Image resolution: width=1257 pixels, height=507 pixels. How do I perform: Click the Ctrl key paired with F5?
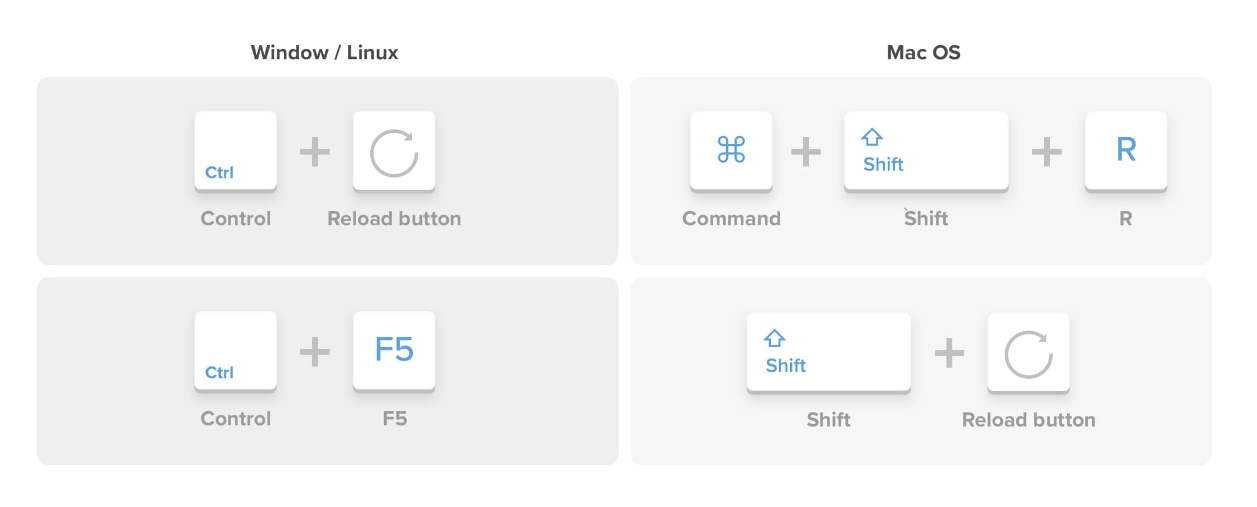point(235,351)
